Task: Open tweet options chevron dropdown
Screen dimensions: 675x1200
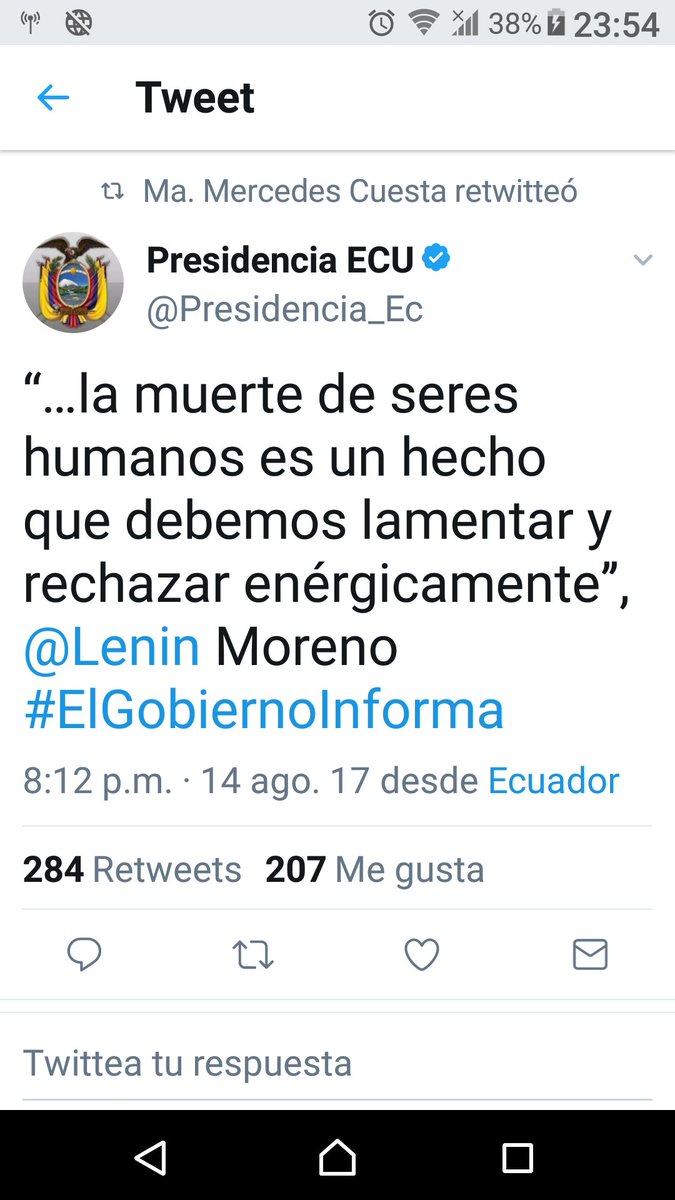Action: tap(643, 260)
